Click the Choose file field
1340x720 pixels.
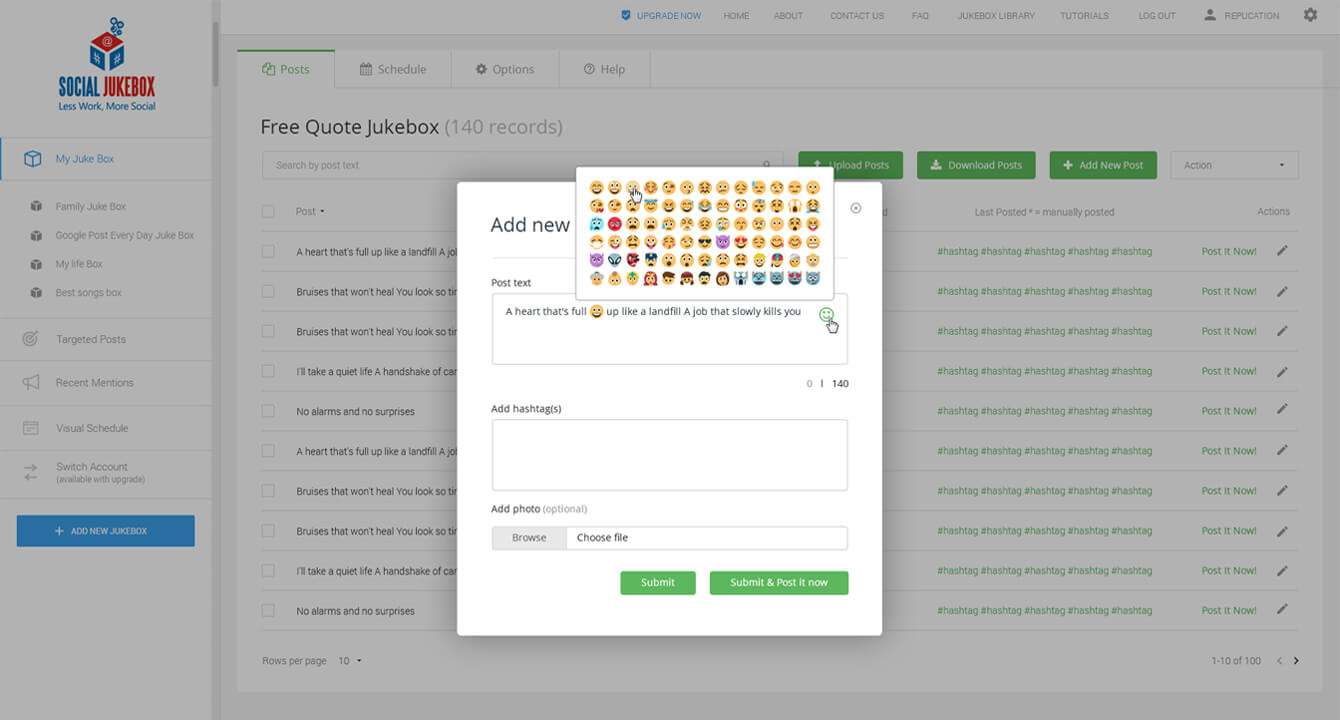(707, 538)
